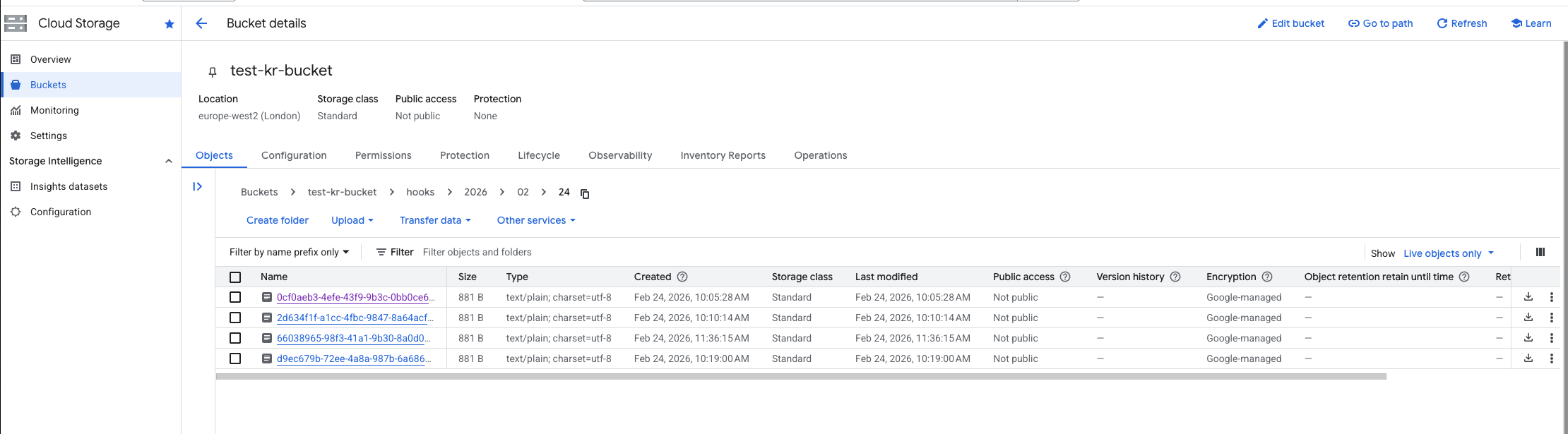Open the Transfer data dropdown
The image size is (1568, 434).
[435, 220]
